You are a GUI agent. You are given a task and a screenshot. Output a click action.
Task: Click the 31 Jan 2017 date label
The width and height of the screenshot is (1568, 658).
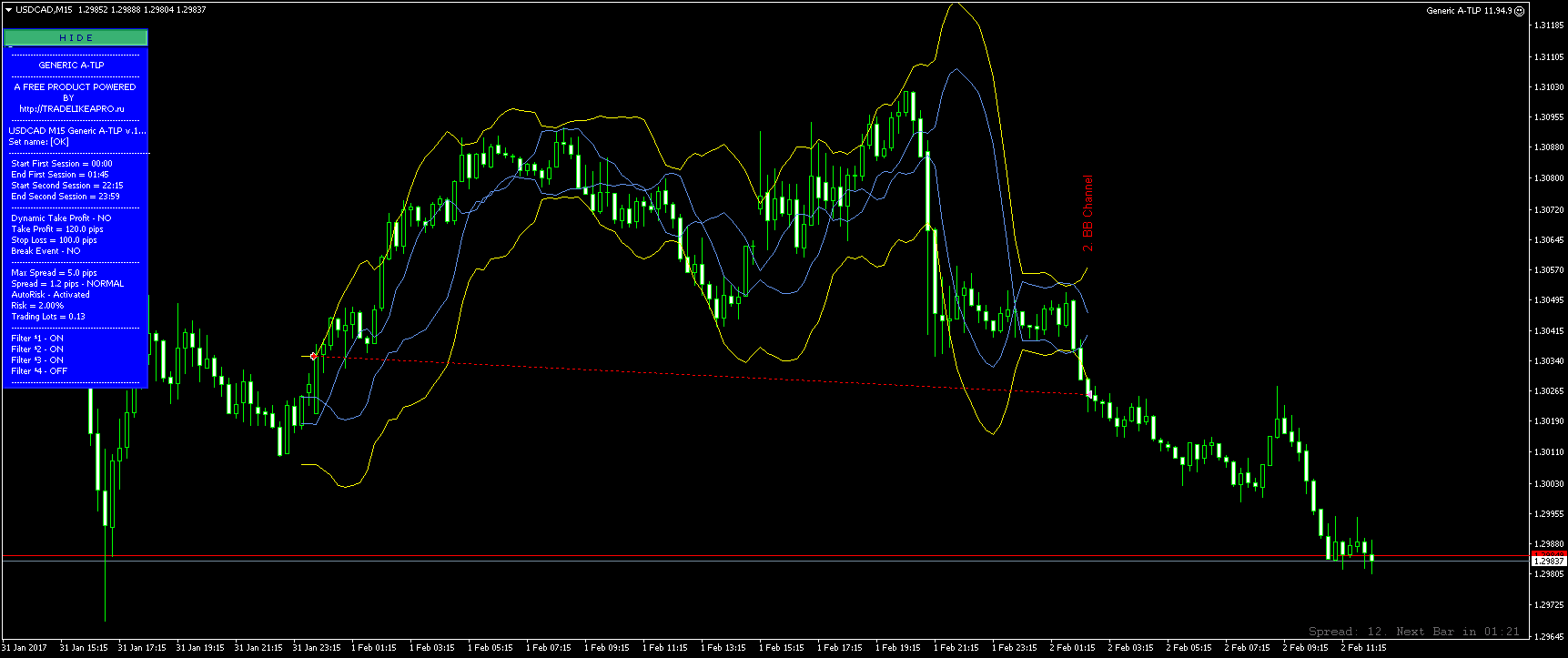point(25,648)
